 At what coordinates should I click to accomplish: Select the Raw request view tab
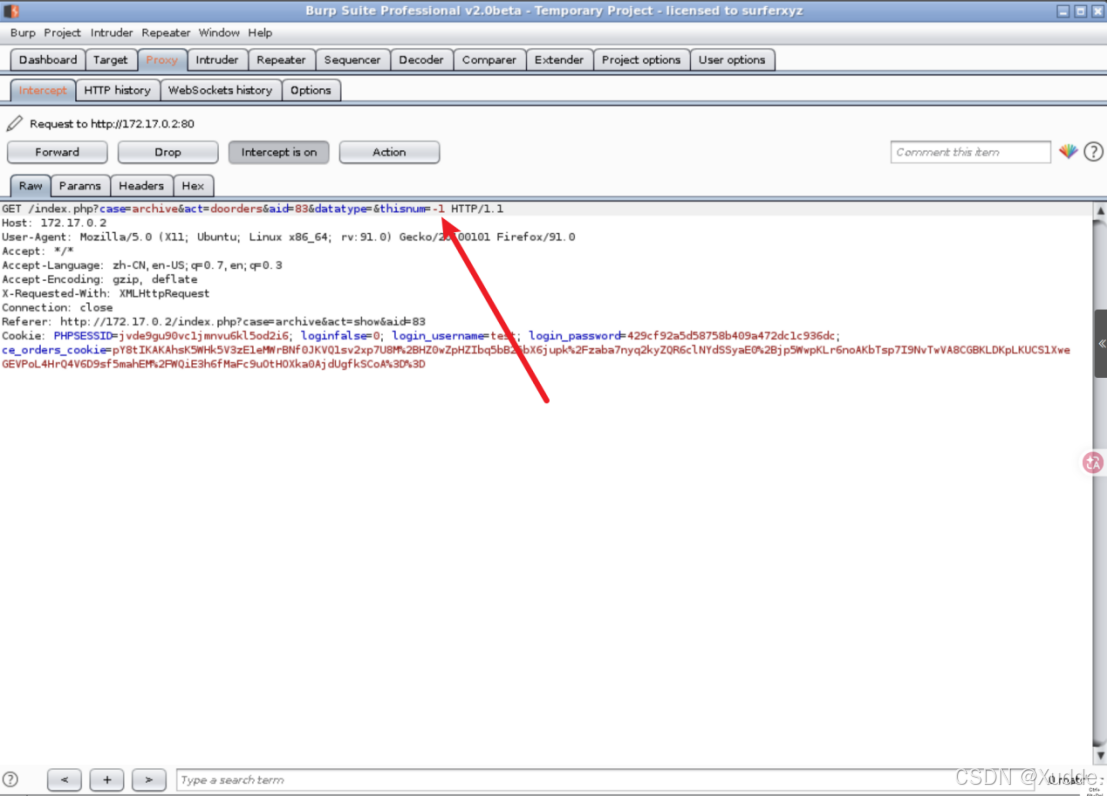tap(30, 186)
